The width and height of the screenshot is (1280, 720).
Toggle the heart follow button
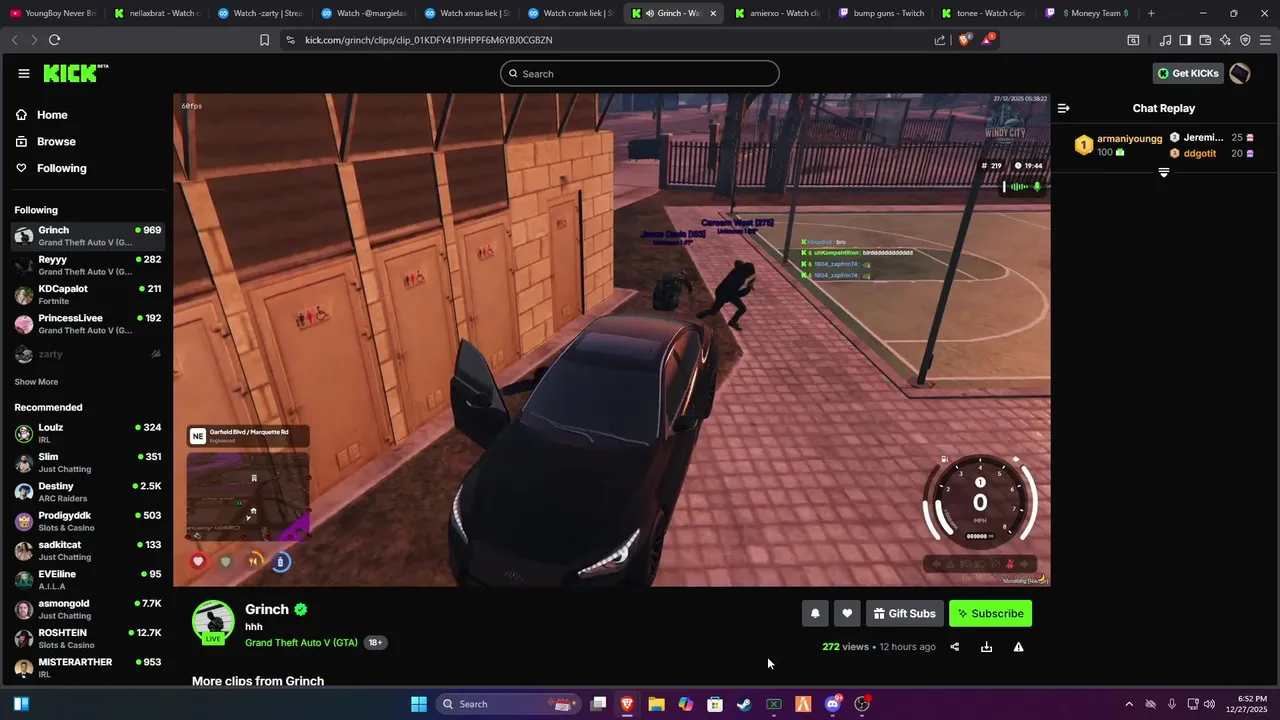[847, 613]
